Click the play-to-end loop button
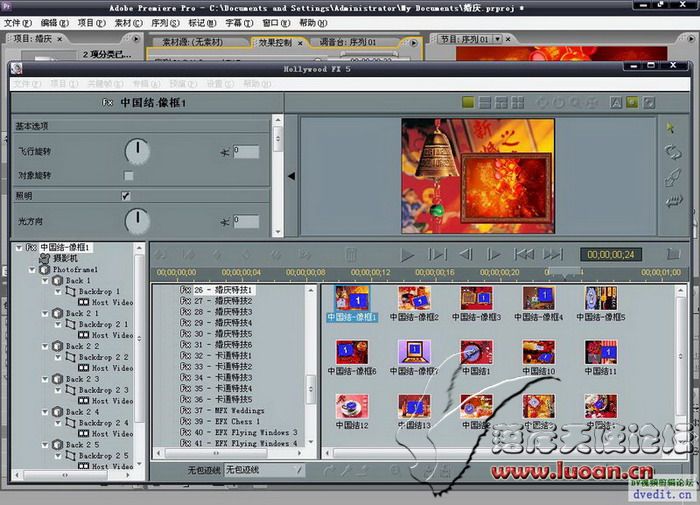This screenshot has height=505, width=700. [x=437, y=255]
